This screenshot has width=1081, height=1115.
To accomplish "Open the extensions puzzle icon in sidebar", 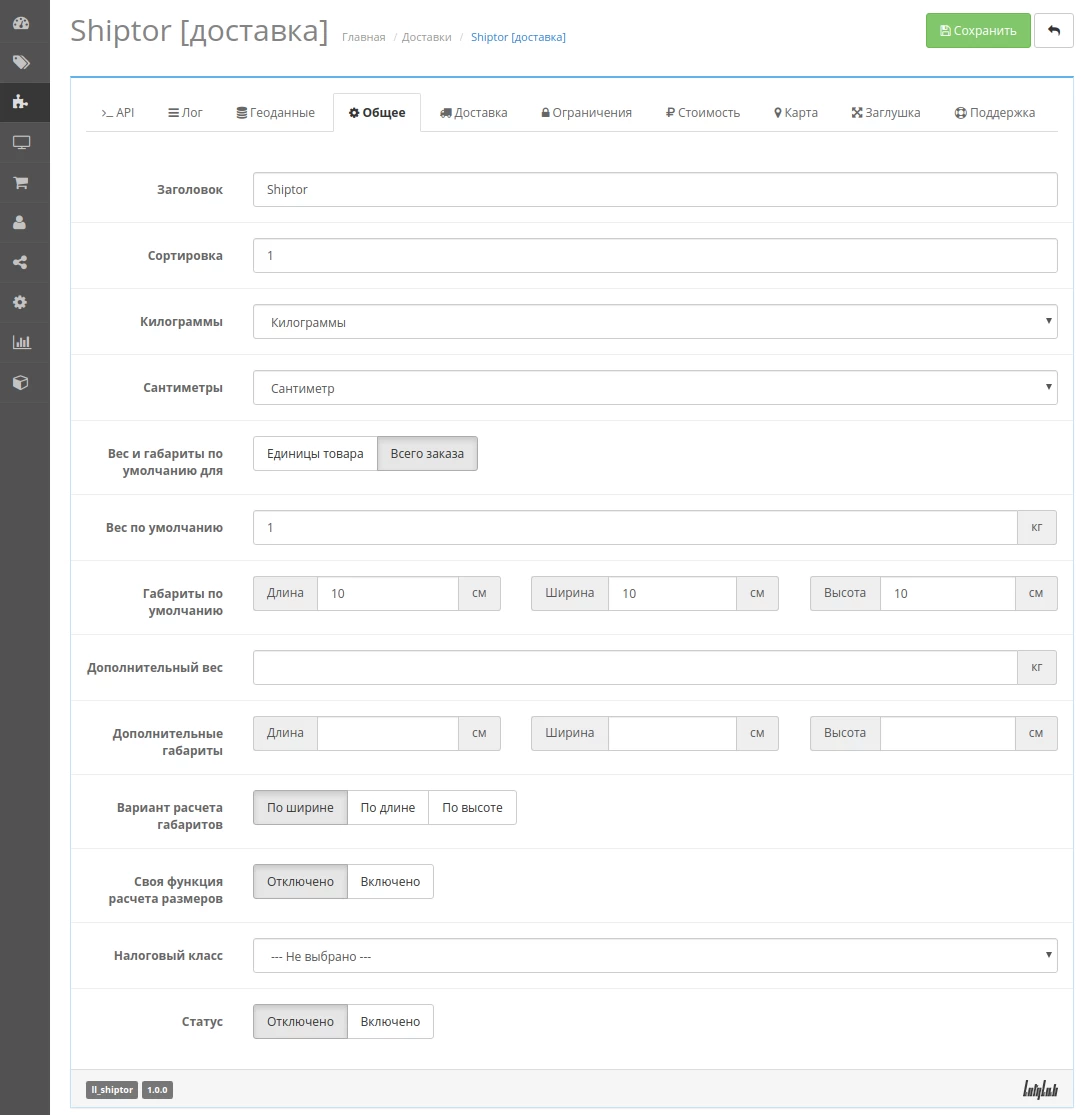I will point(21,102).
